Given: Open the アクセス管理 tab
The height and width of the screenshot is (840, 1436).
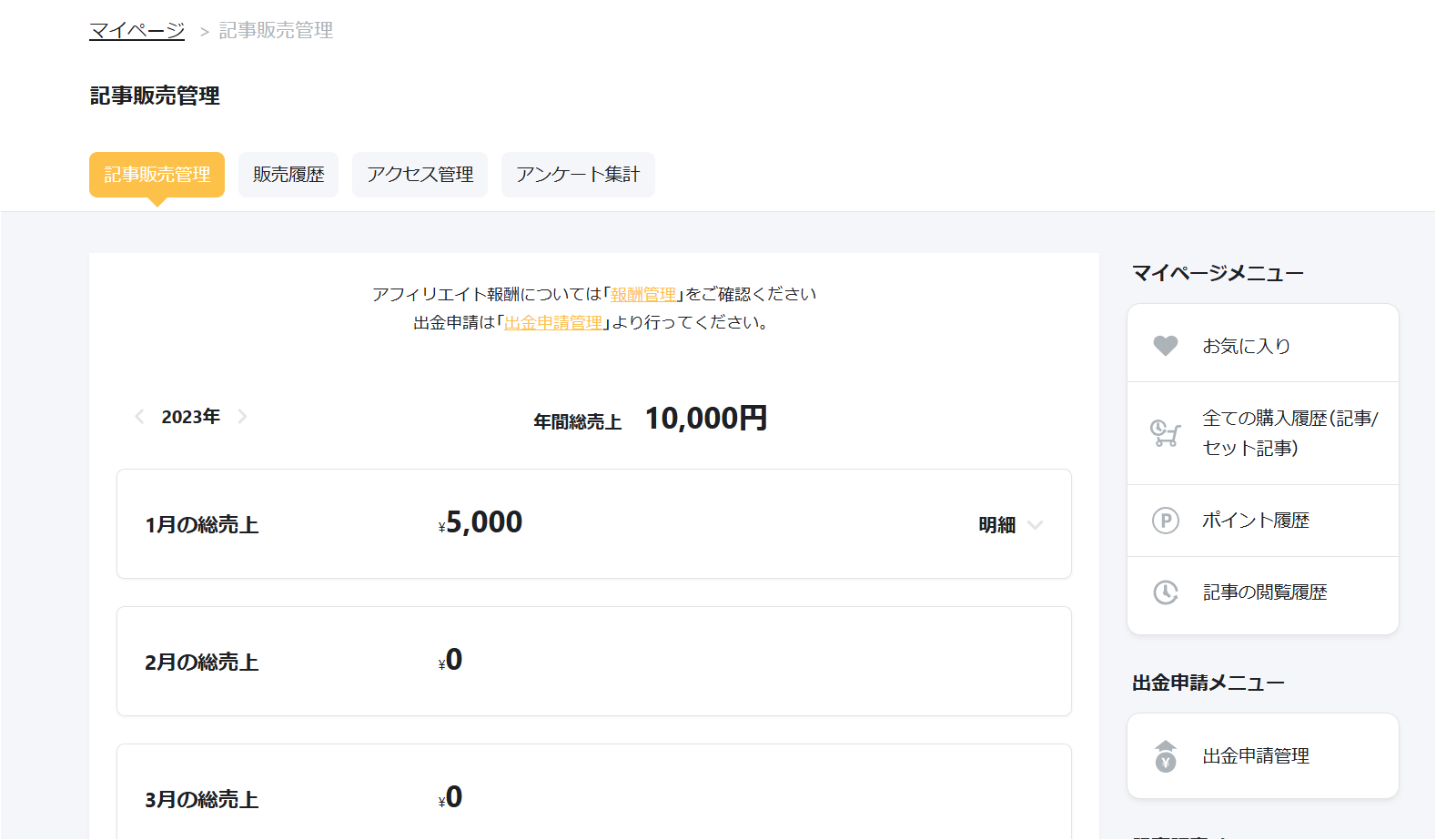Looking at the screenshot, I should [420, 175].
